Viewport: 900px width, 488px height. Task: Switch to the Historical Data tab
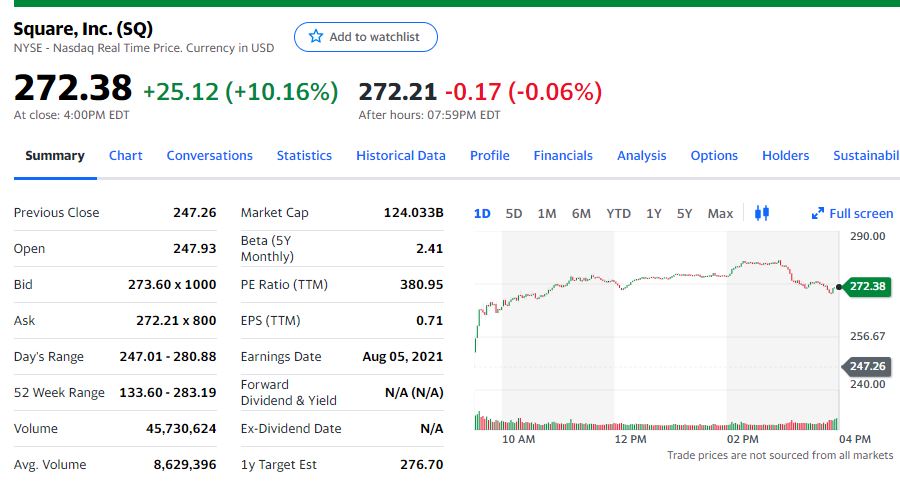point(401,155)
